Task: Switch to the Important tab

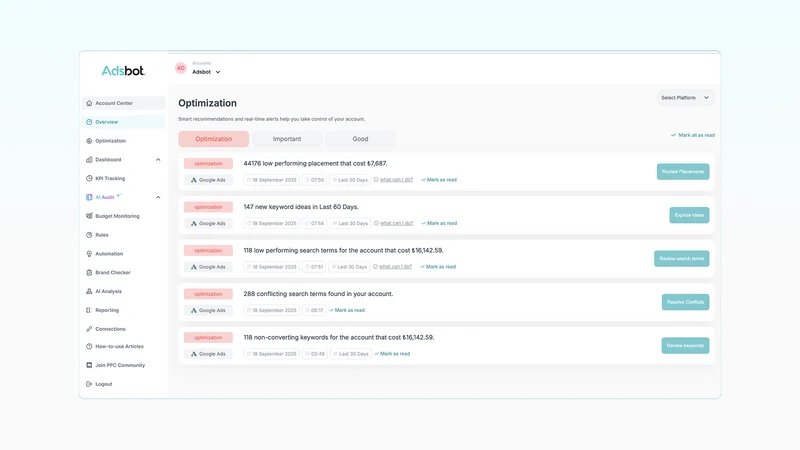Action: [x=287, y=139]
